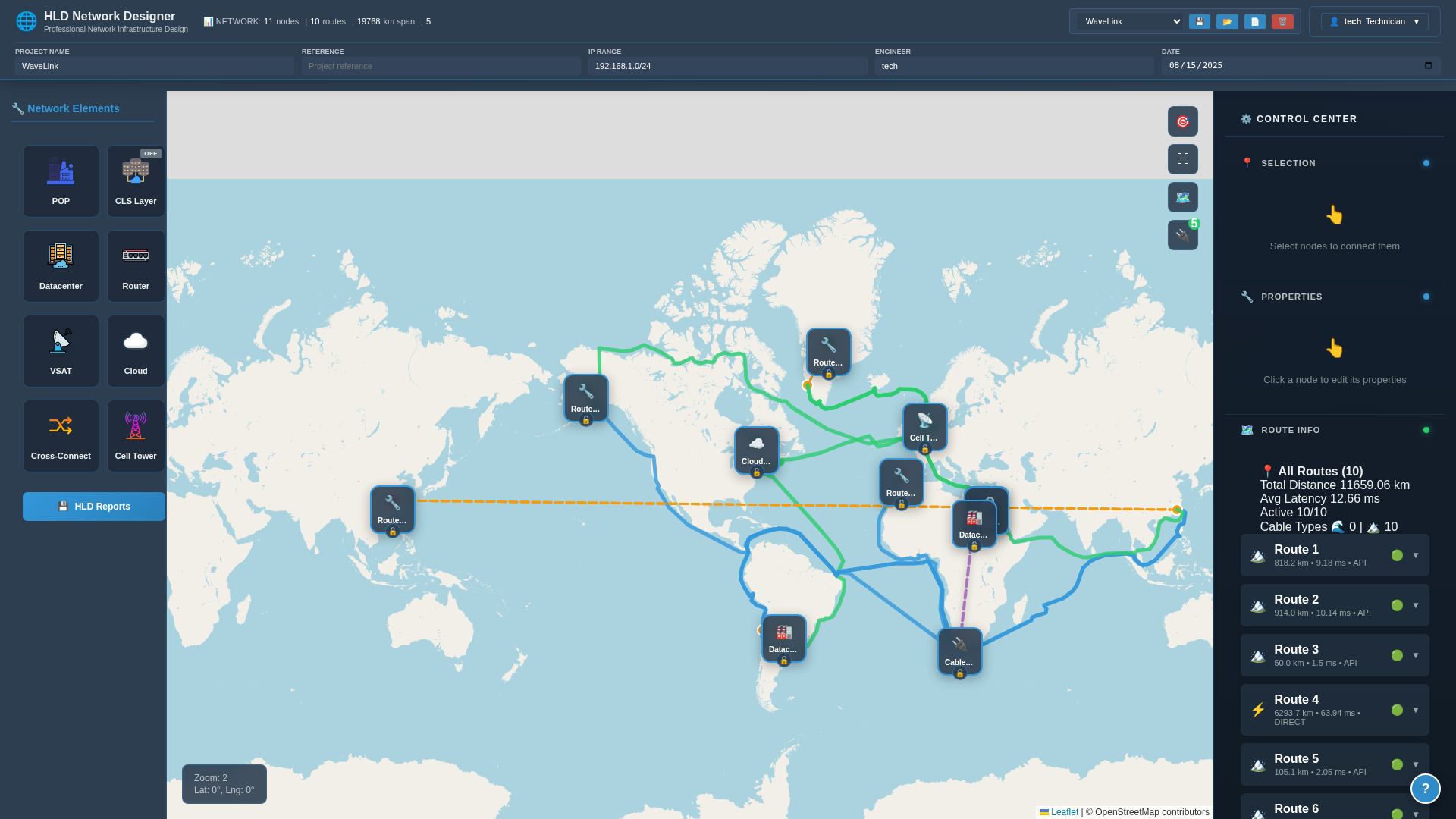1456x819 pixels.
Task: Expand Route 4 details arrow
Action: [x=1416, y=710]
